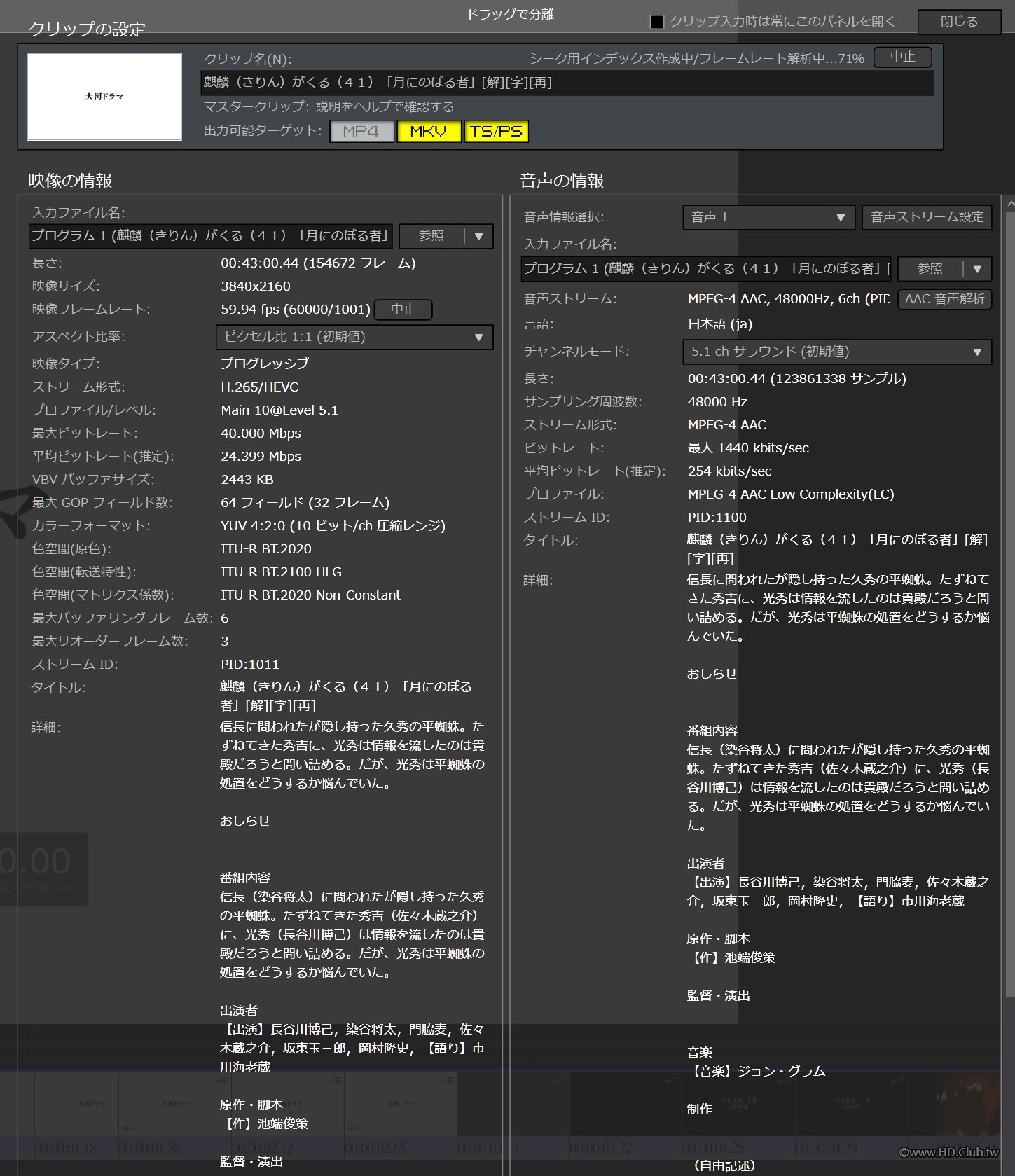
Task: Click the scrollbar up arrow in audio panel
Action: pos(1009,204)
